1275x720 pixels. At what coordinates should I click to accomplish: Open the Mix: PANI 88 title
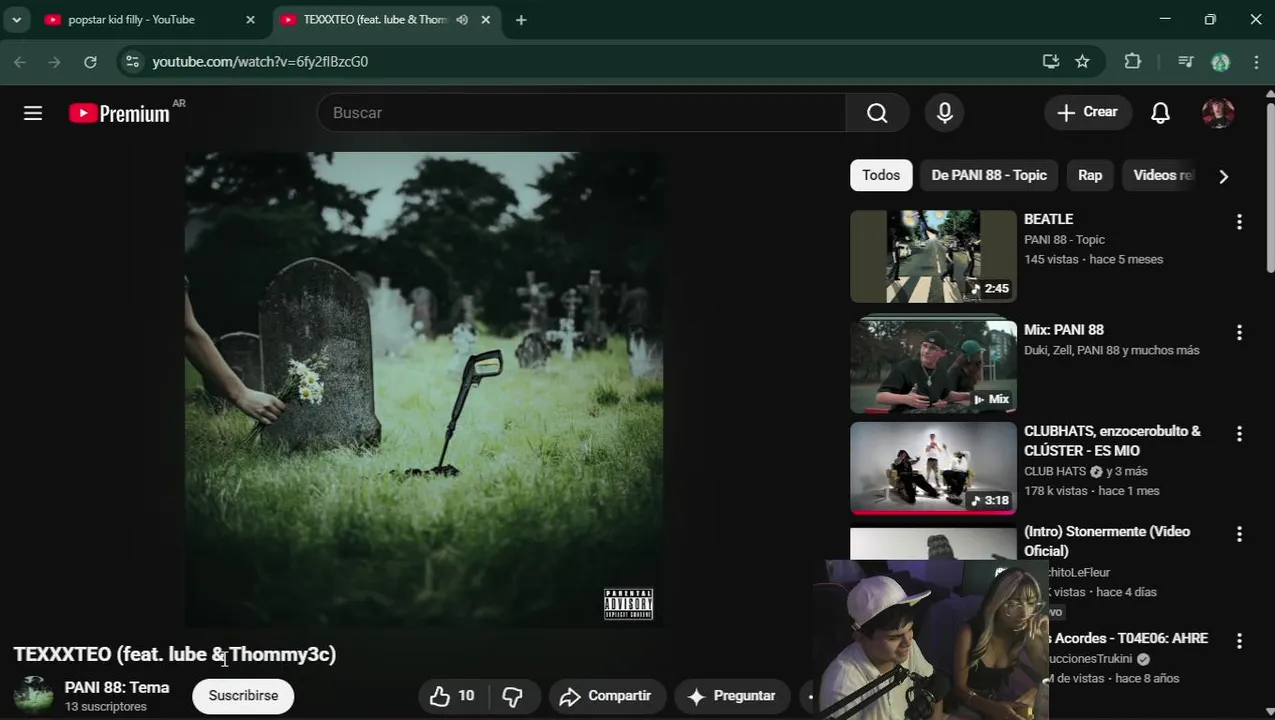(1064, 330)
